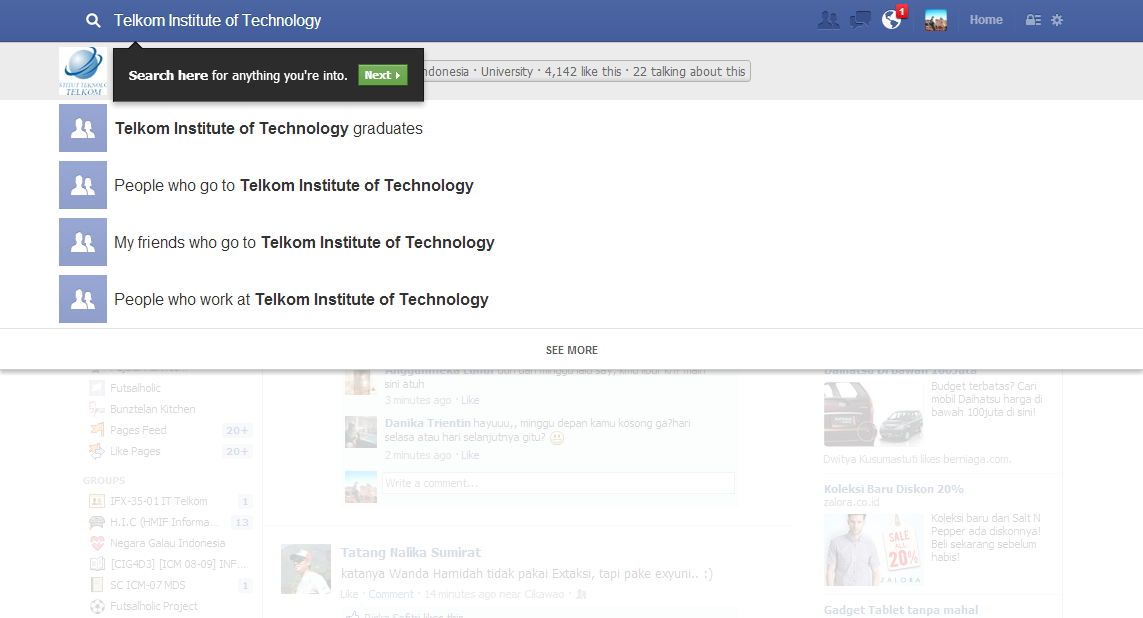Open SC ICM-07 MDS group

[147, 585]
